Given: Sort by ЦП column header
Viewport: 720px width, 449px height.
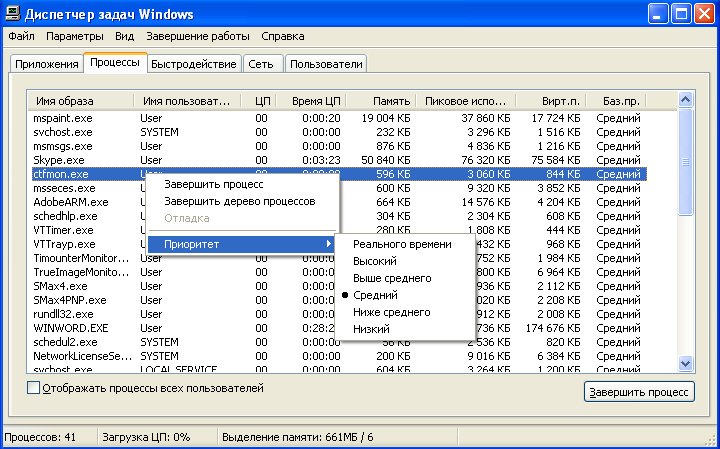Looking at the screenshot, I should click(259, 101).
